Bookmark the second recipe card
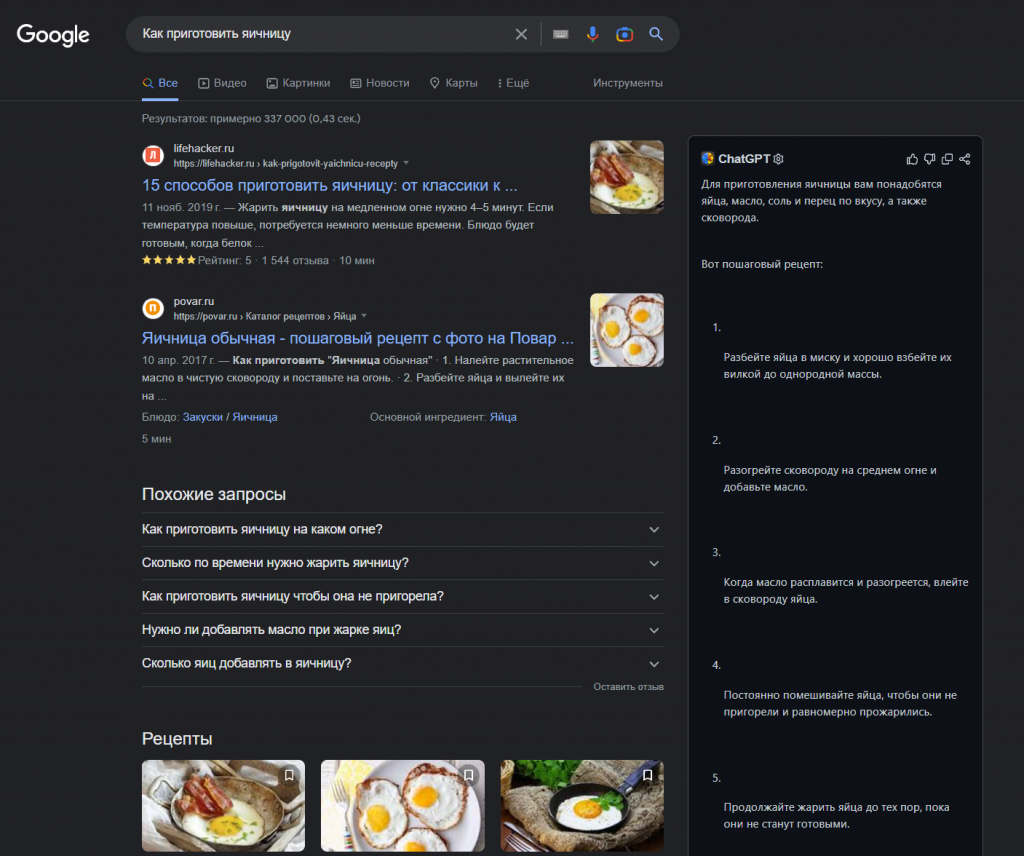Screen dimensions: 1024x856 click(468, 775)
